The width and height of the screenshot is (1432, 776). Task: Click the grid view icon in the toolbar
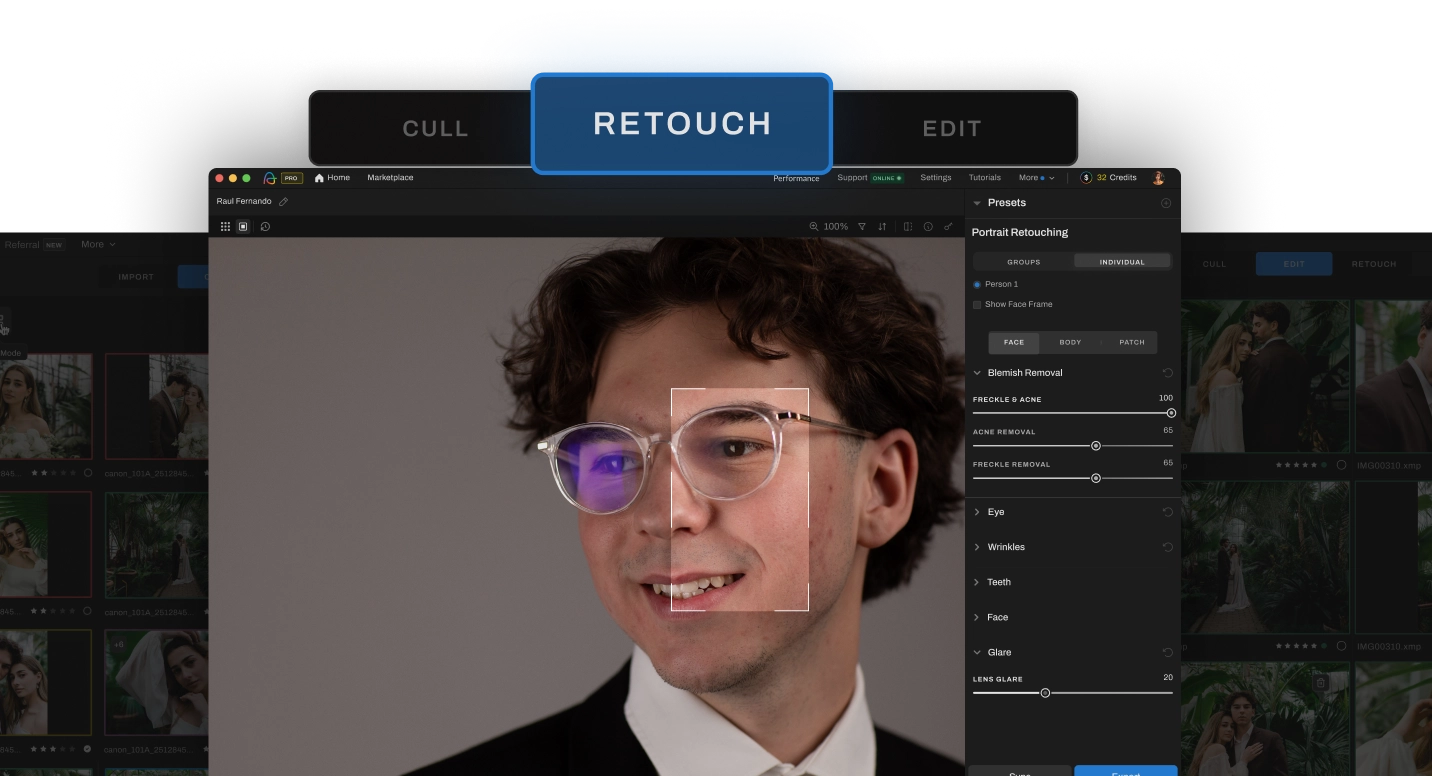point(225,226)
